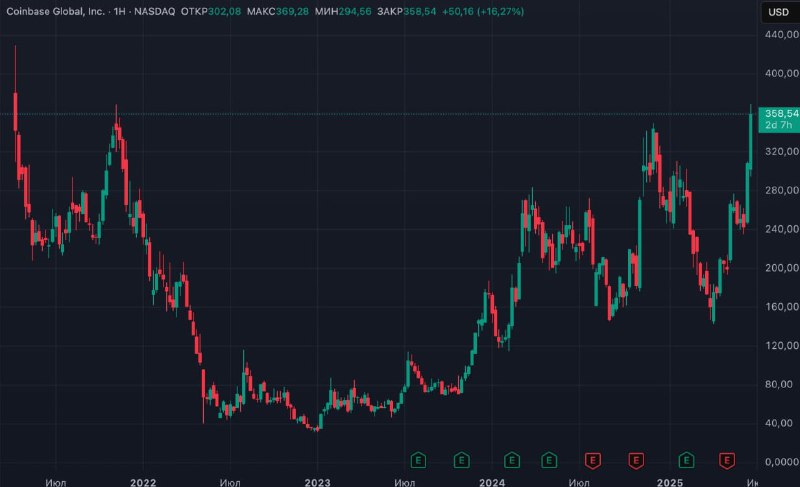
Task: Open the USD currency selector
Action: pyautogui.click(x=780, y=12)
